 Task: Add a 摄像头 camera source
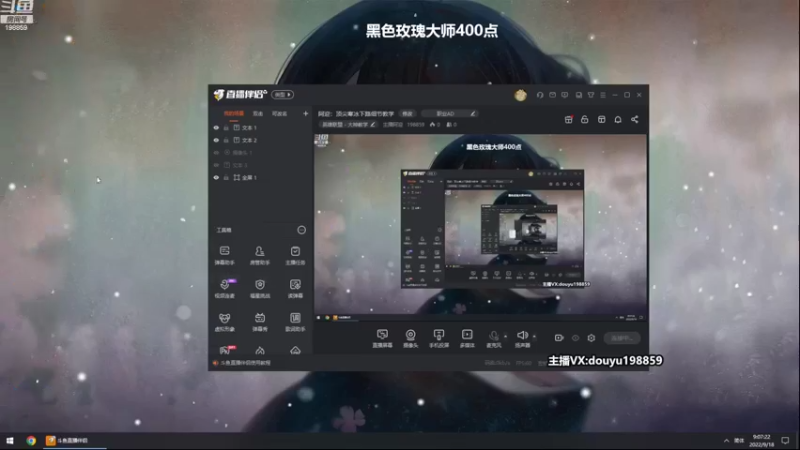pyautogui.click(x=410, y=338)
